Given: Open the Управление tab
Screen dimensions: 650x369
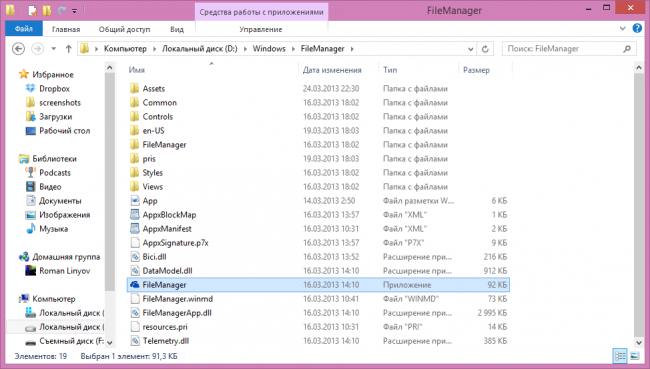Looking at the screenshot, I should pyautogui.click(x=261, y=29).
